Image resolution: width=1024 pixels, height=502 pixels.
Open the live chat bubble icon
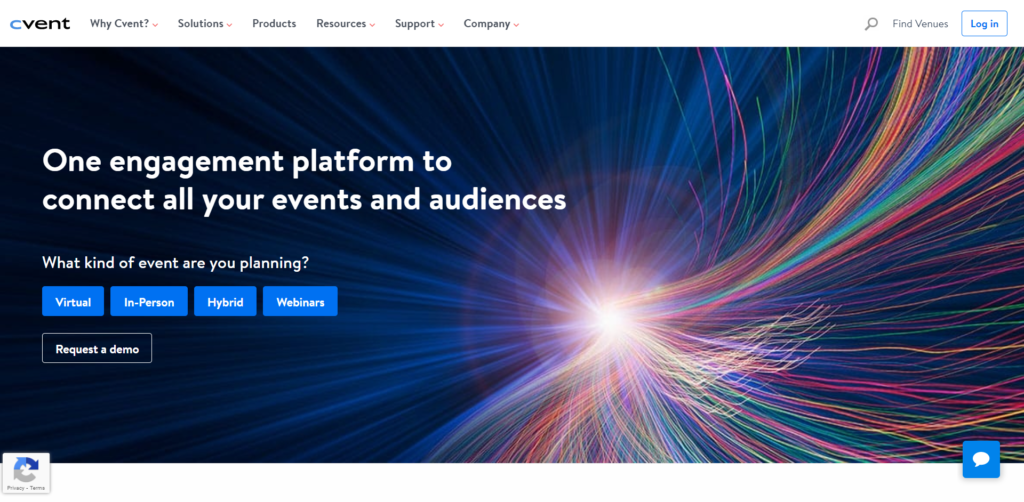(x=981, y=460)
